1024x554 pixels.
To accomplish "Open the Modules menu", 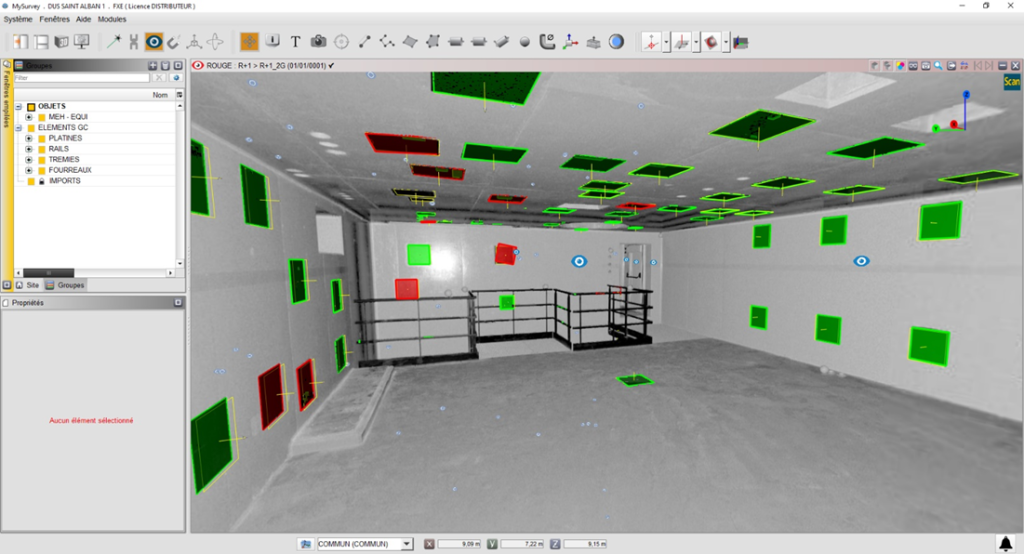I will pyautogui.click(x=112, y=19).
